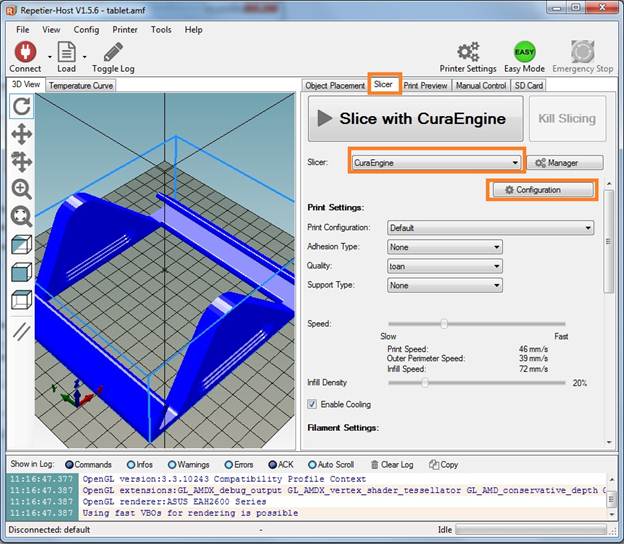The height and width of the screenshot is (544, 624).
Task: Open the Config menu
Action: 86,30
